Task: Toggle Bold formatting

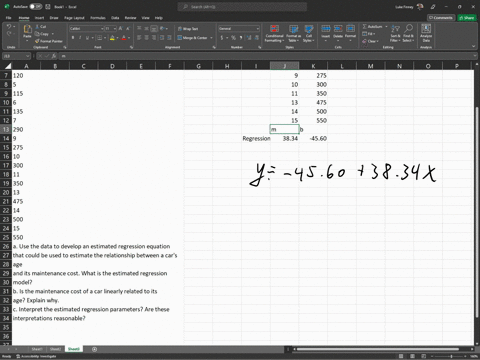Action: pos(73,38)
